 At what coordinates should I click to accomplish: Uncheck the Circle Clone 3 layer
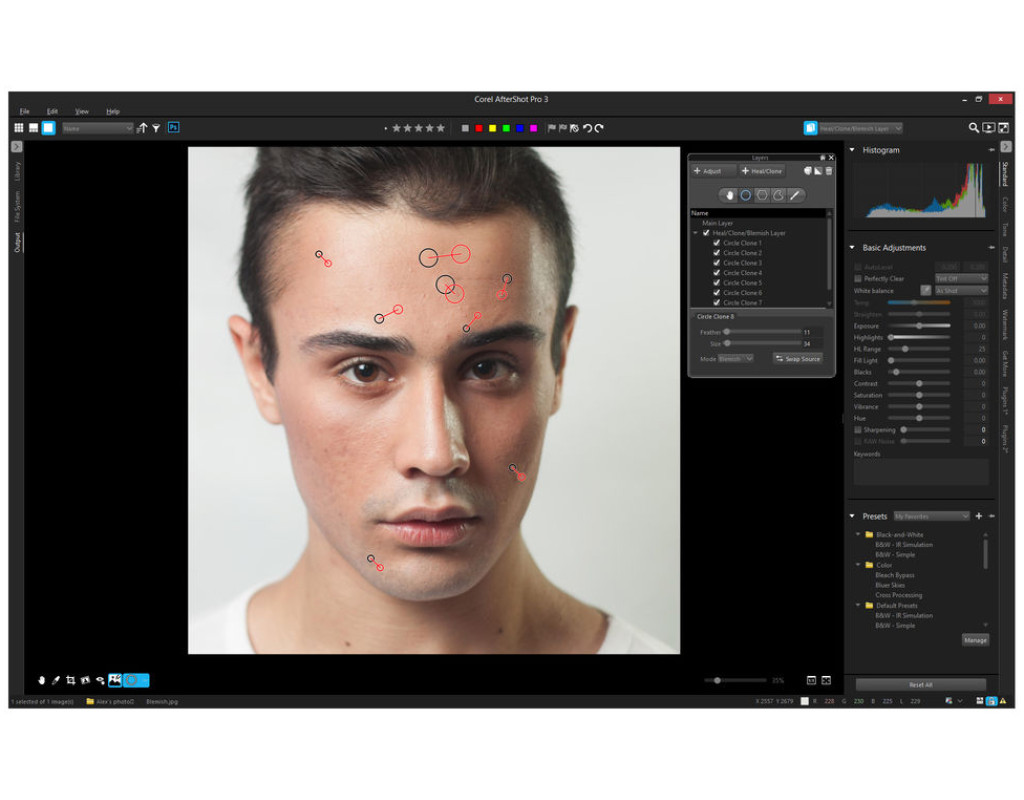(716, 263)
